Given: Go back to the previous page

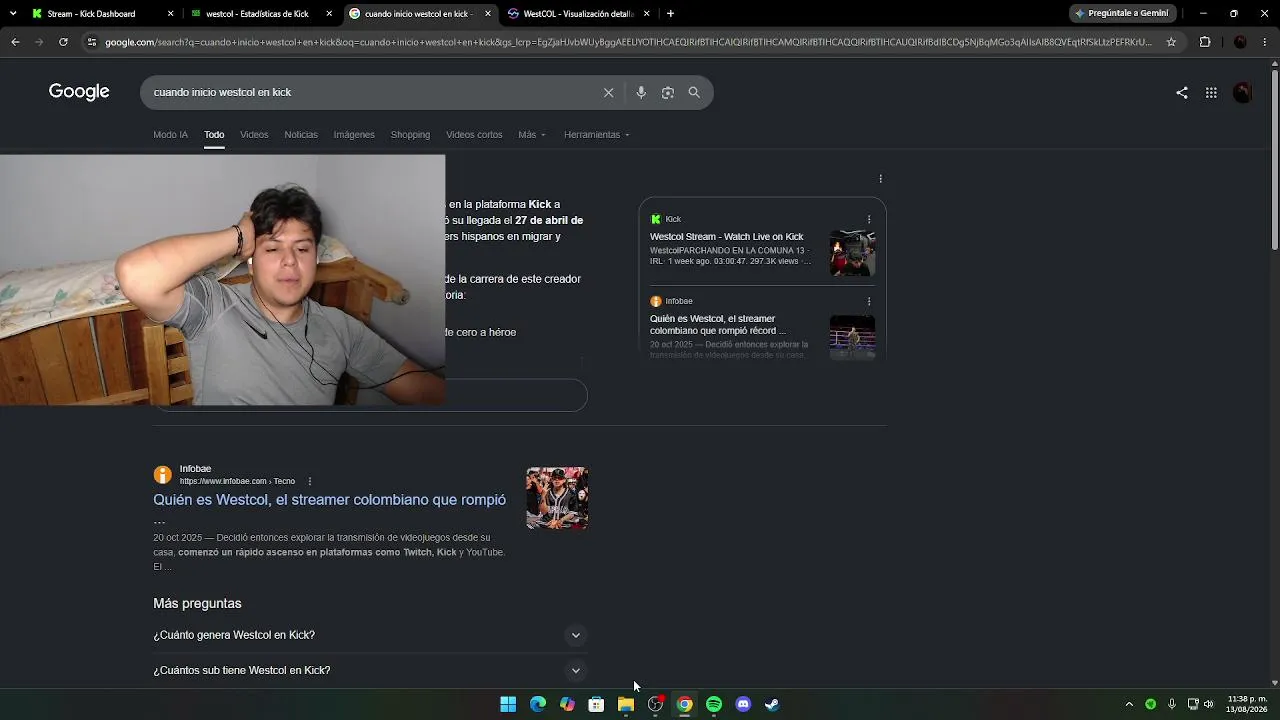Looking at the screenshot, I should 15,42.
